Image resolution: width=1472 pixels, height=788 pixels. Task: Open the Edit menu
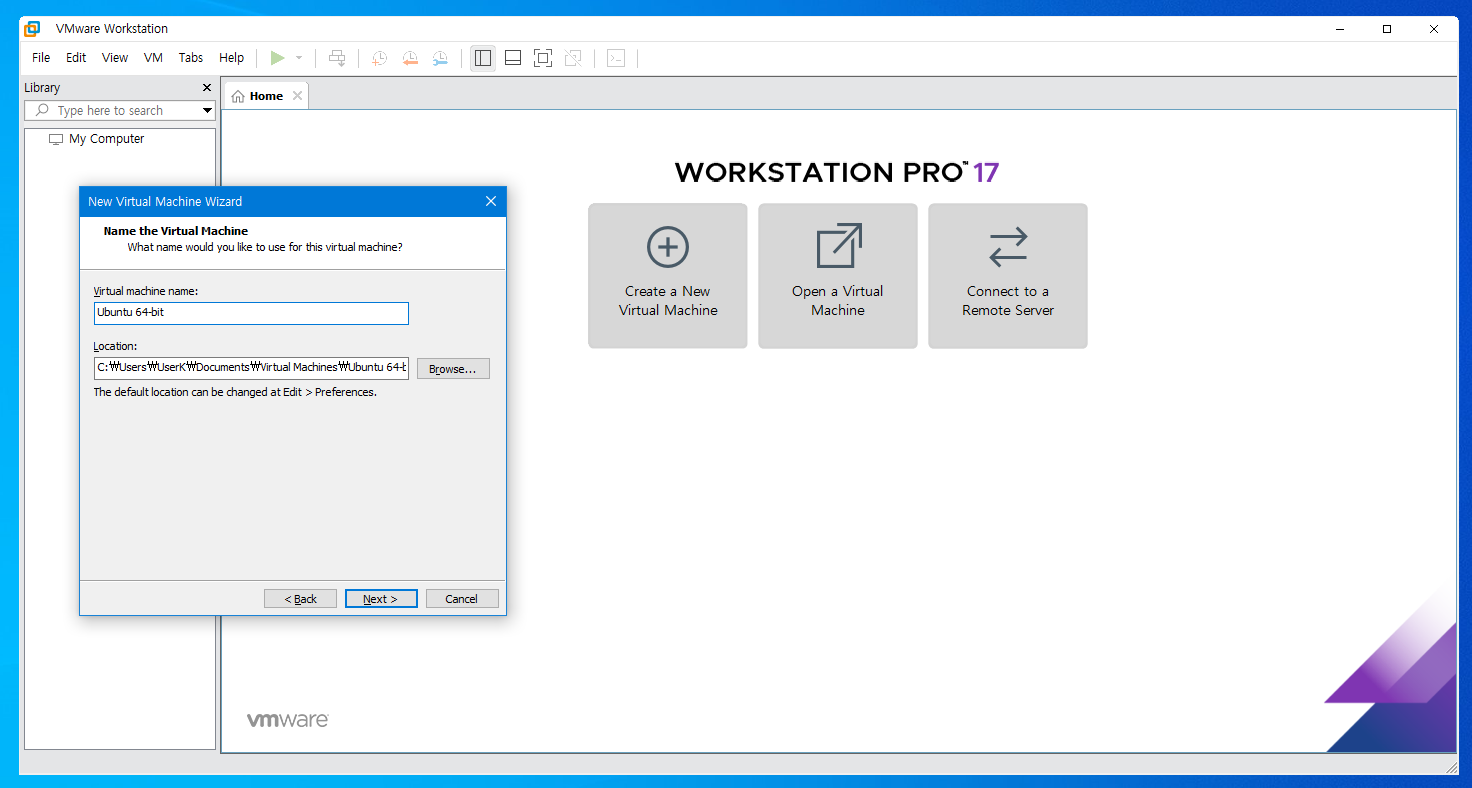pos(76,58)
